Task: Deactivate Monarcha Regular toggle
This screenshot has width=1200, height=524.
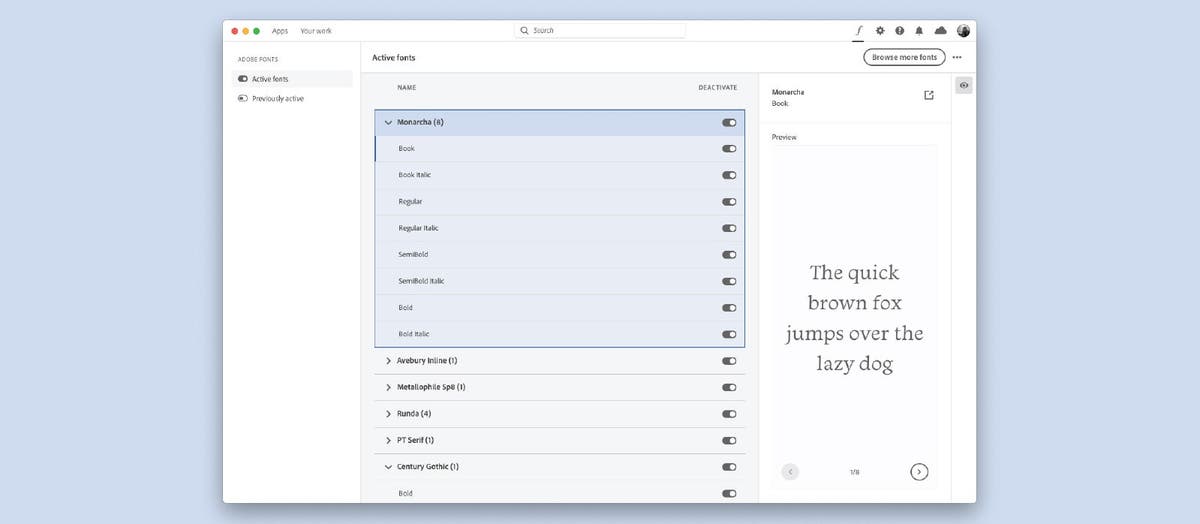Action: (729, 201)
